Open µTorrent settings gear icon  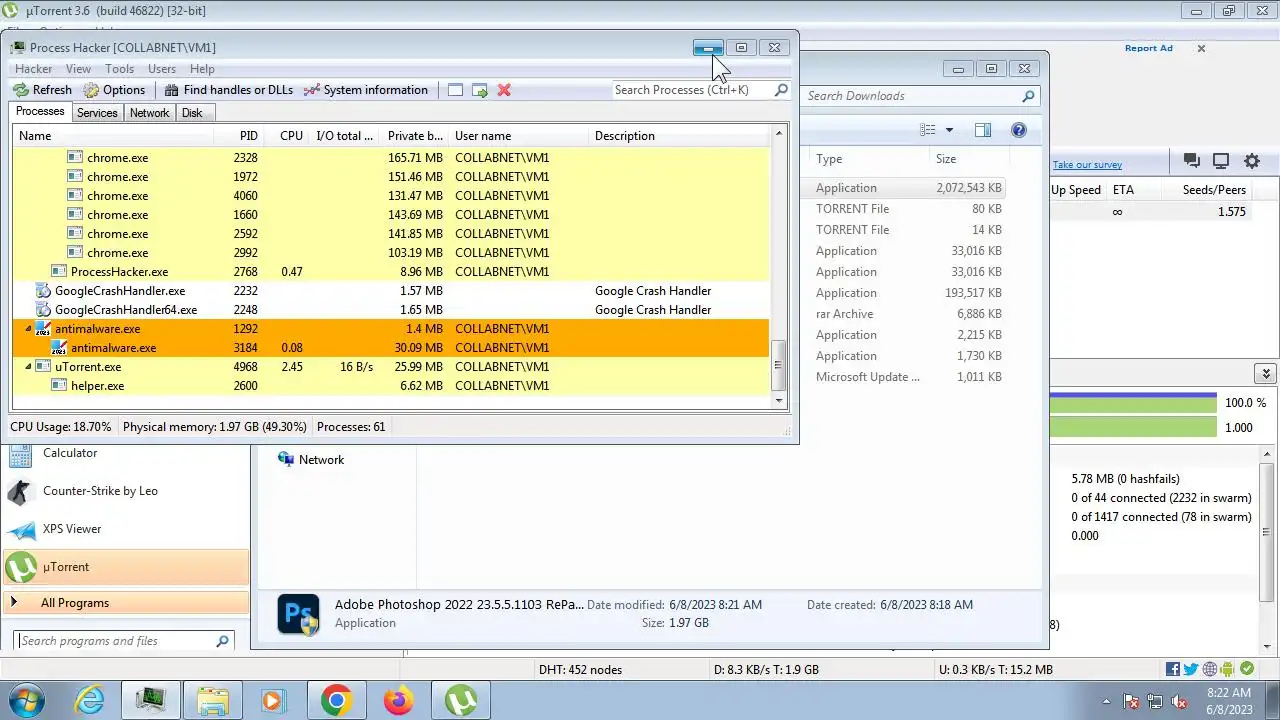tap(1252, 161)
